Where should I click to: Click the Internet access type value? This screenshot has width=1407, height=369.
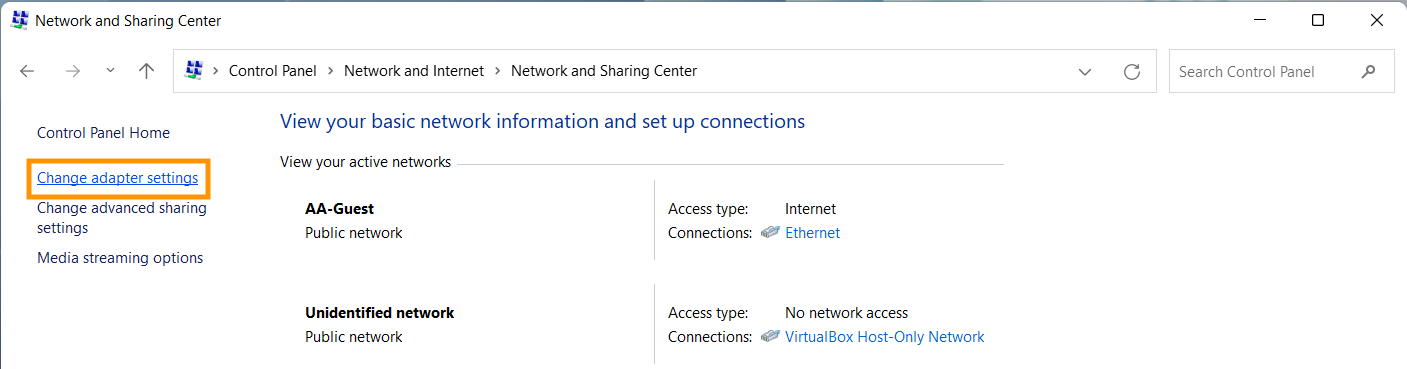pos(810,209)
